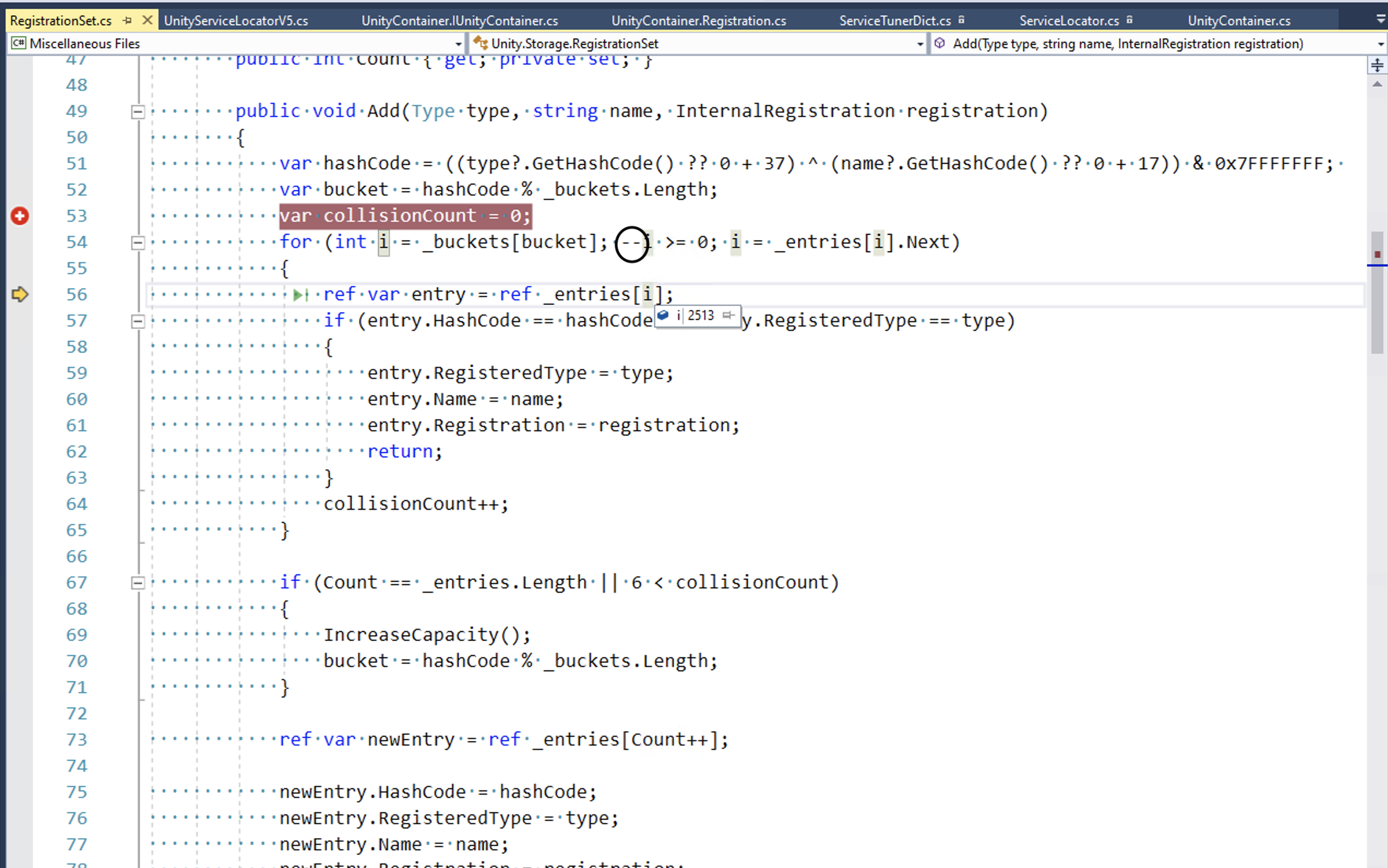Open the member dropdown showing Add signature
This screenshot has height=868, width=1388.
[1379, 43]
